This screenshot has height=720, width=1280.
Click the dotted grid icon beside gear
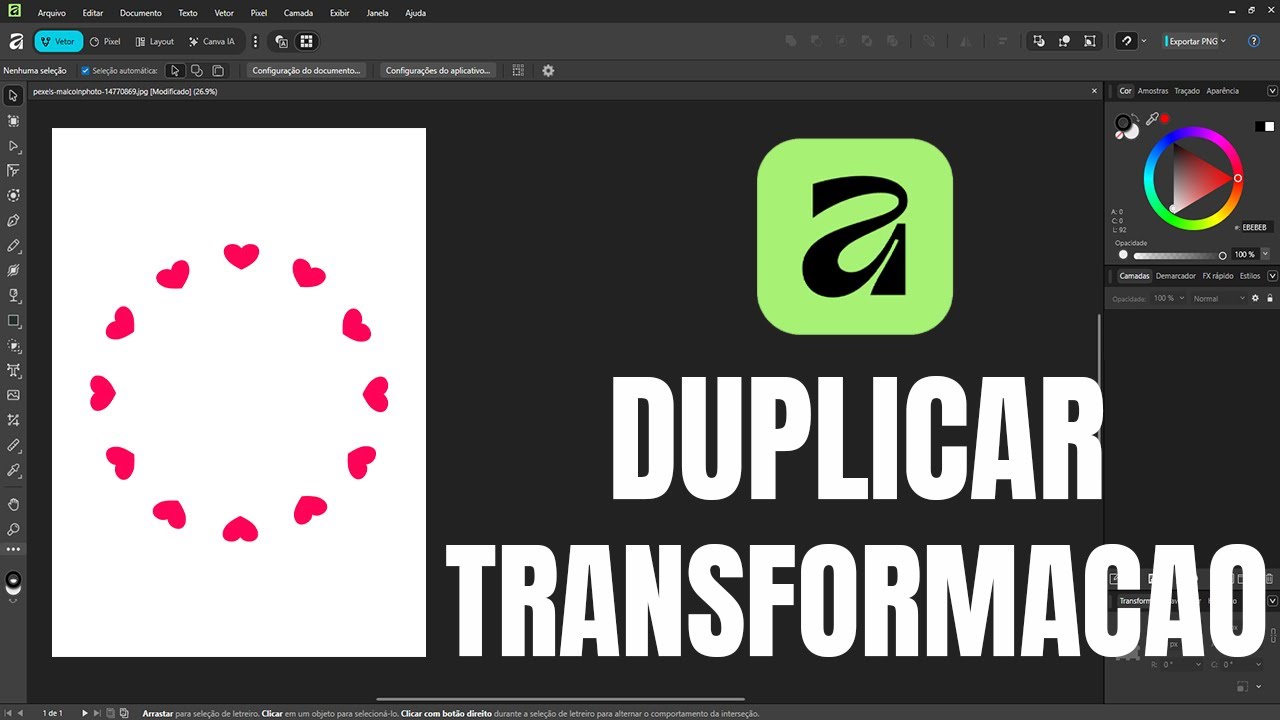coord(518,71)
